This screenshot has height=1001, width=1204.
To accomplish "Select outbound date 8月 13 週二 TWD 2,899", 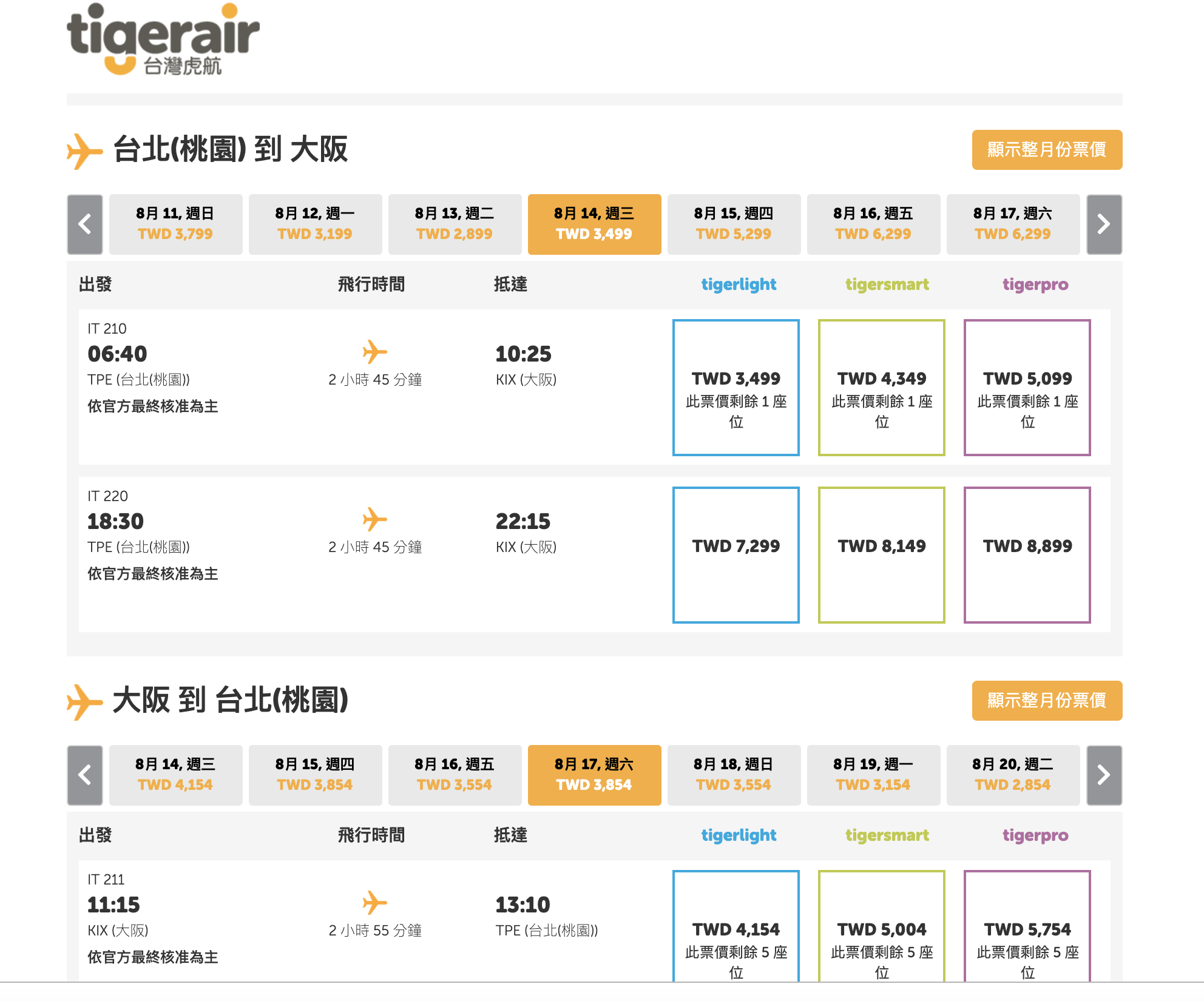I will [455, 224].
